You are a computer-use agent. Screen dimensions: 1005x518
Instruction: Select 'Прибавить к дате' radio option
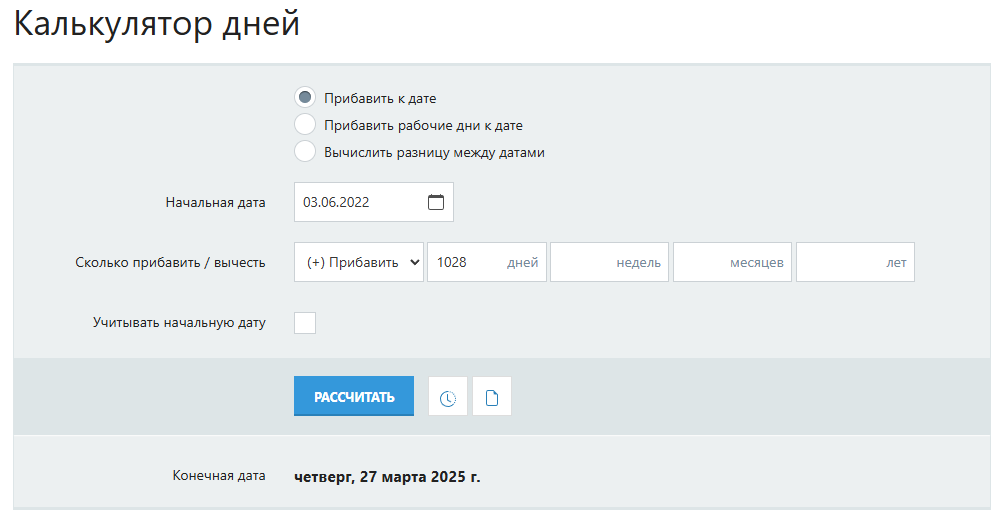pyautogui.click(x=304, y=97)
